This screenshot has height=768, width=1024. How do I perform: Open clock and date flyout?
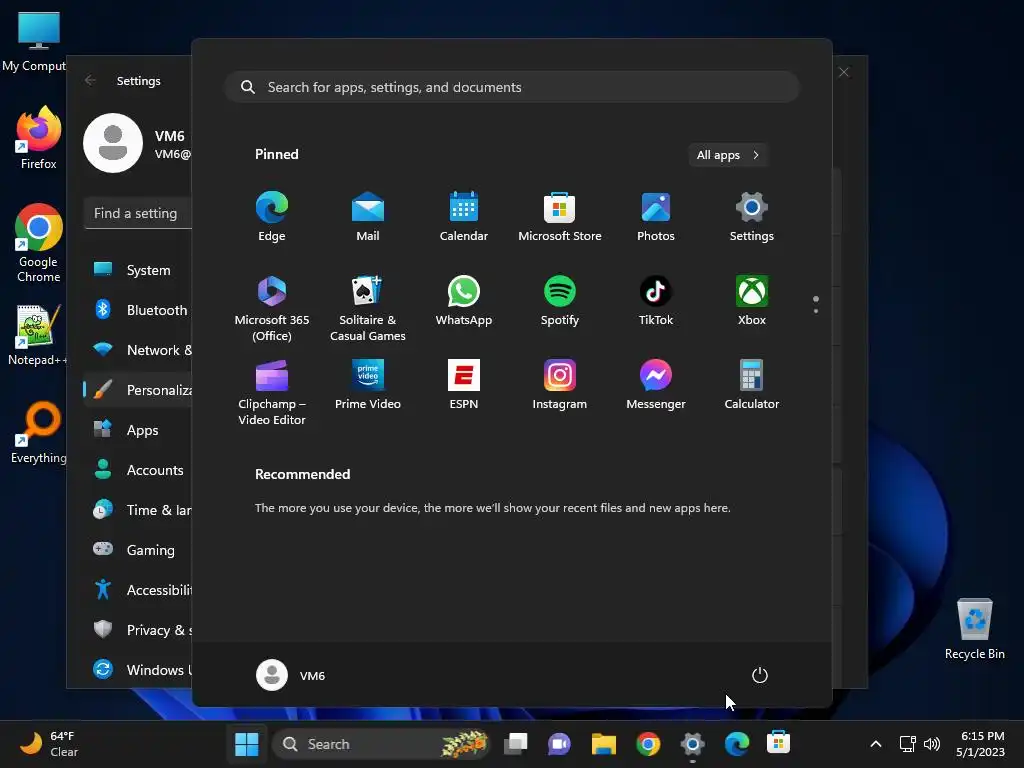click(982, 744)
